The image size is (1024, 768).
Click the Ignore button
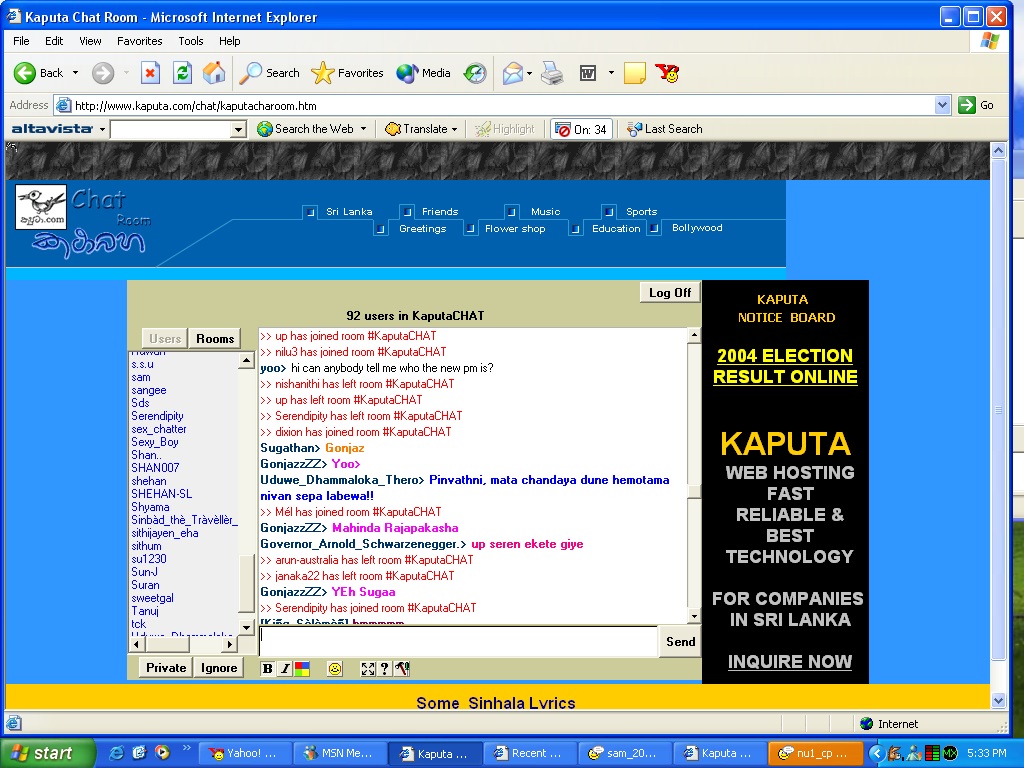(219, 667)
